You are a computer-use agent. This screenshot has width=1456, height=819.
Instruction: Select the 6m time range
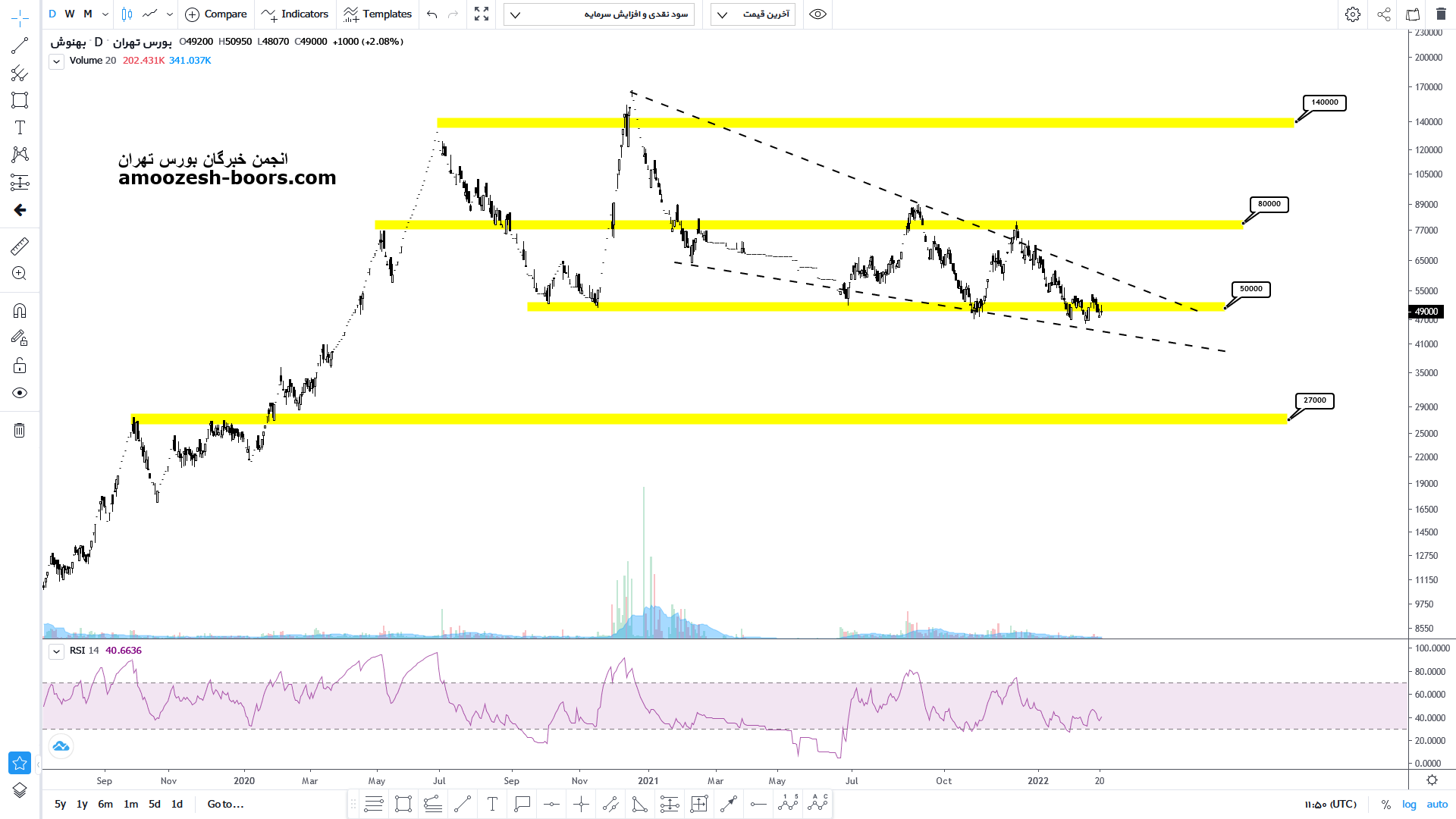(x=105, y=805)
